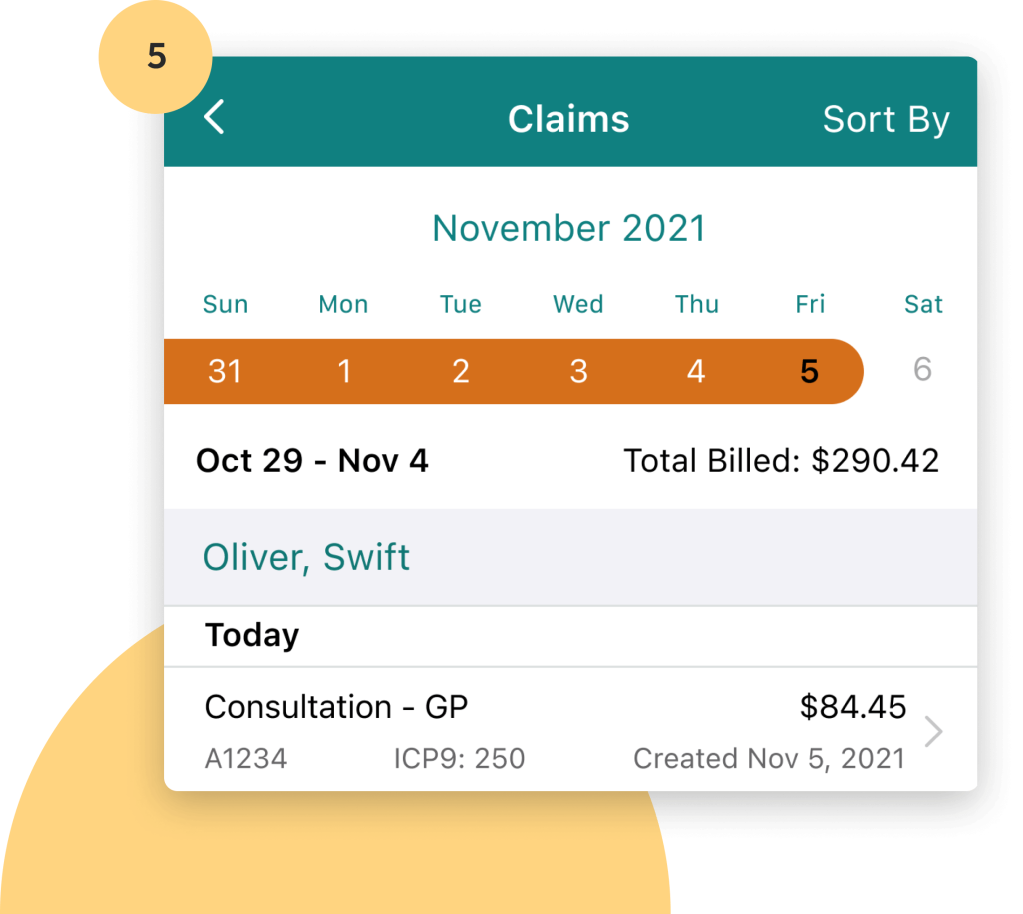Screen dimensions: 1023x914
Task: Select the highlighted date 5
Action: click(x=810, y=370)
